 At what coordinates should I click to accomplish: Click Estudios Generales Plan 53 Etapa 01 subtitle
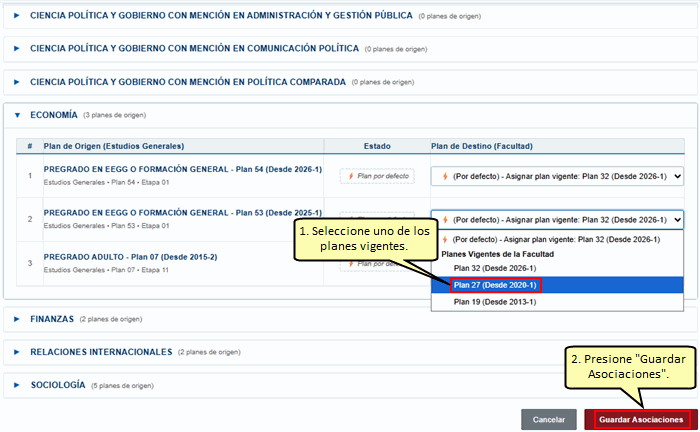pos(106,226)
